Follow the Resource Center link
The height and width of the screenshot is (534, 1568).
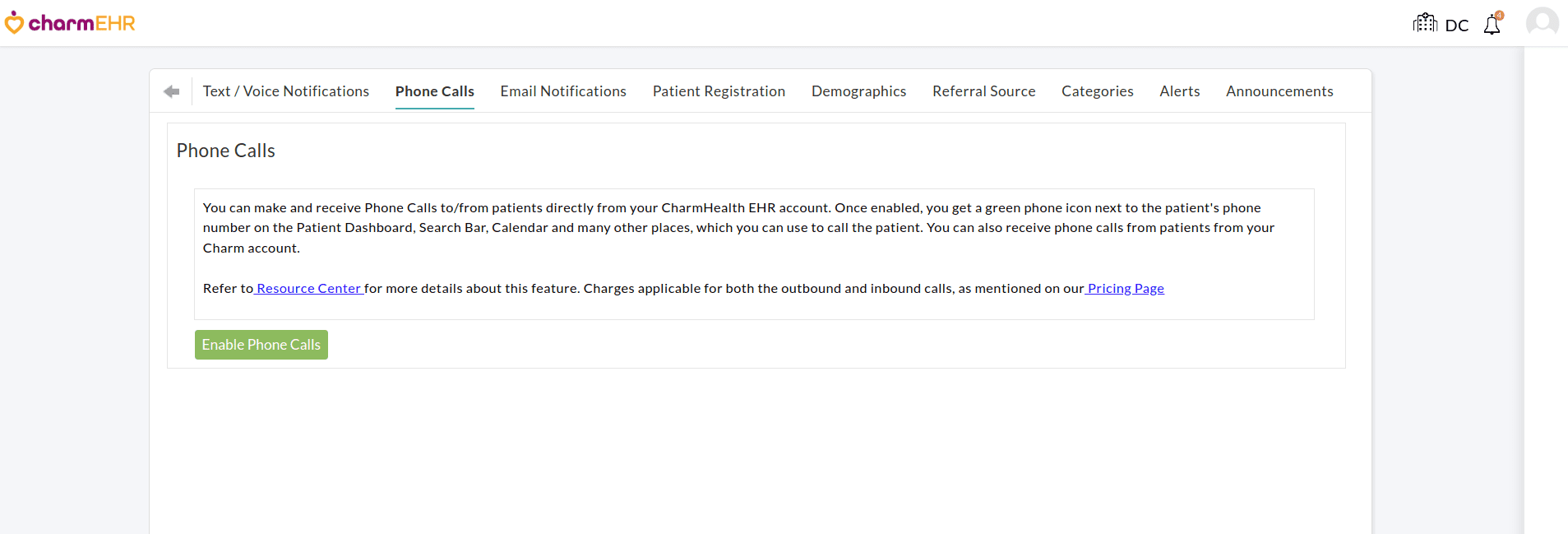click(308, 289)
